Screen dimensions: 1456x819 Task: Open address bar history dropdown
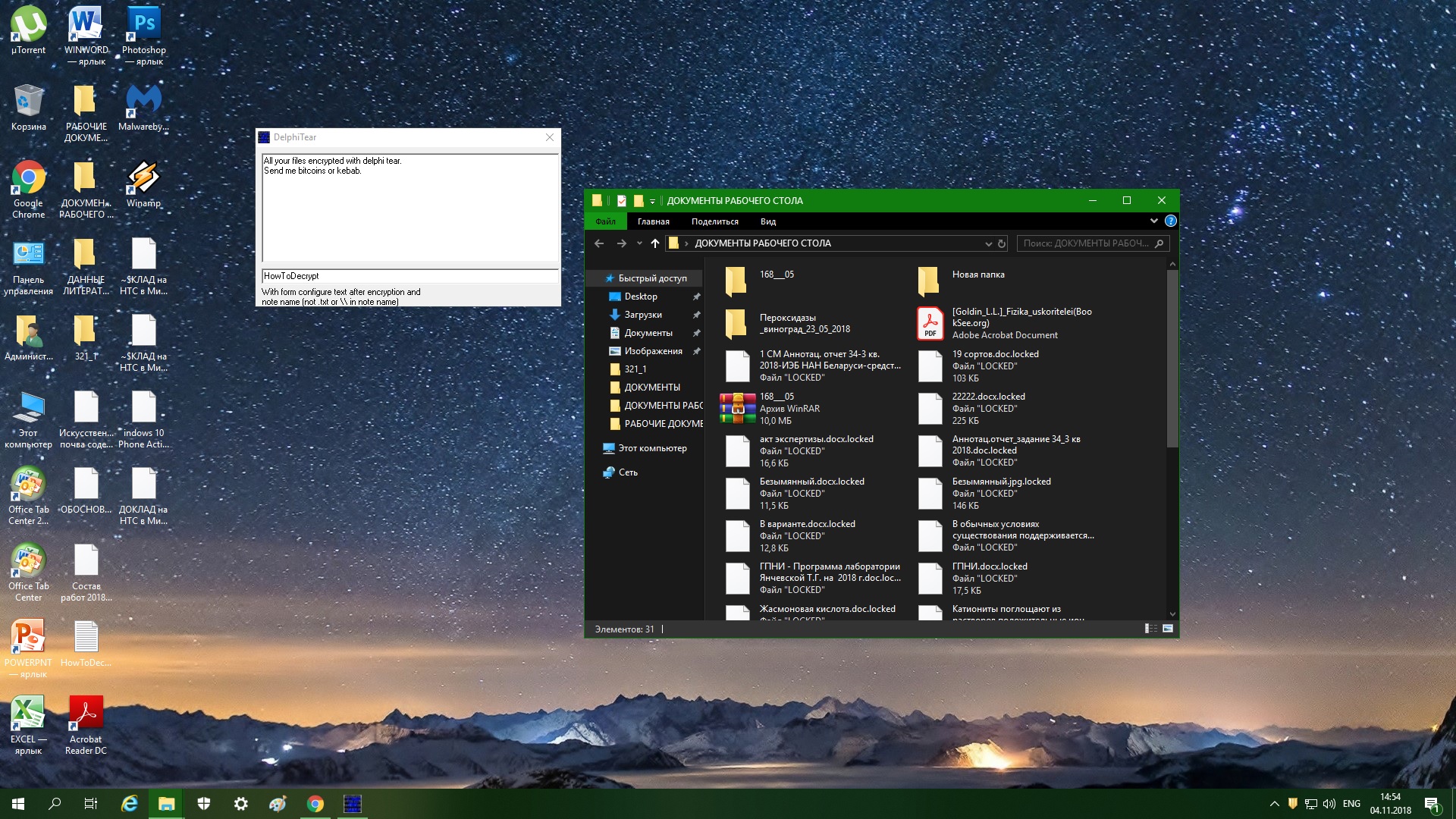(988, 243)
